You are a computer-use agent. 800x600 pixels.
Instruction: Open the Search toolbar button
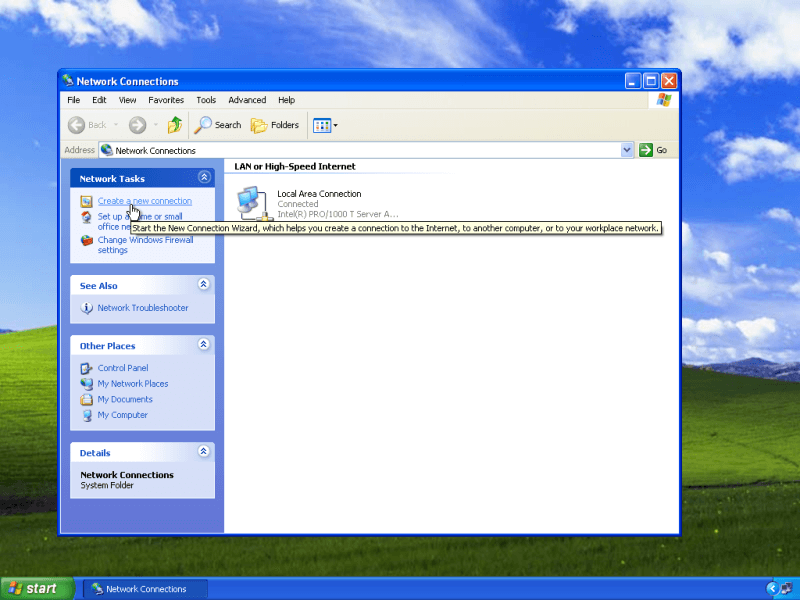click(x=217, y=125)
